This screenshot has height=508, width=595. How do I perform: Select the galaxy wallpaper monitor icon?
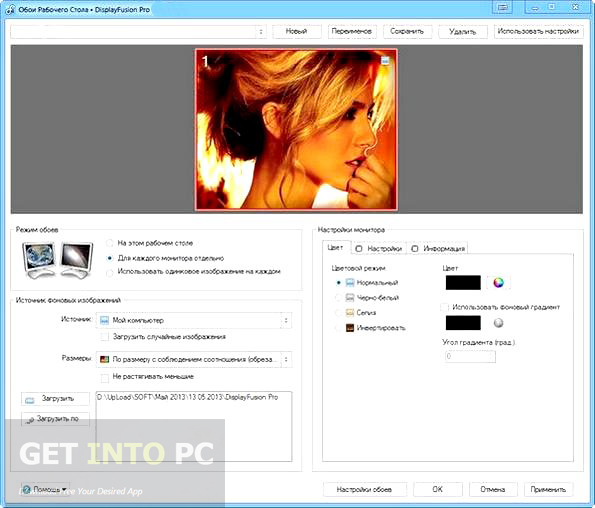click(76, 259)
